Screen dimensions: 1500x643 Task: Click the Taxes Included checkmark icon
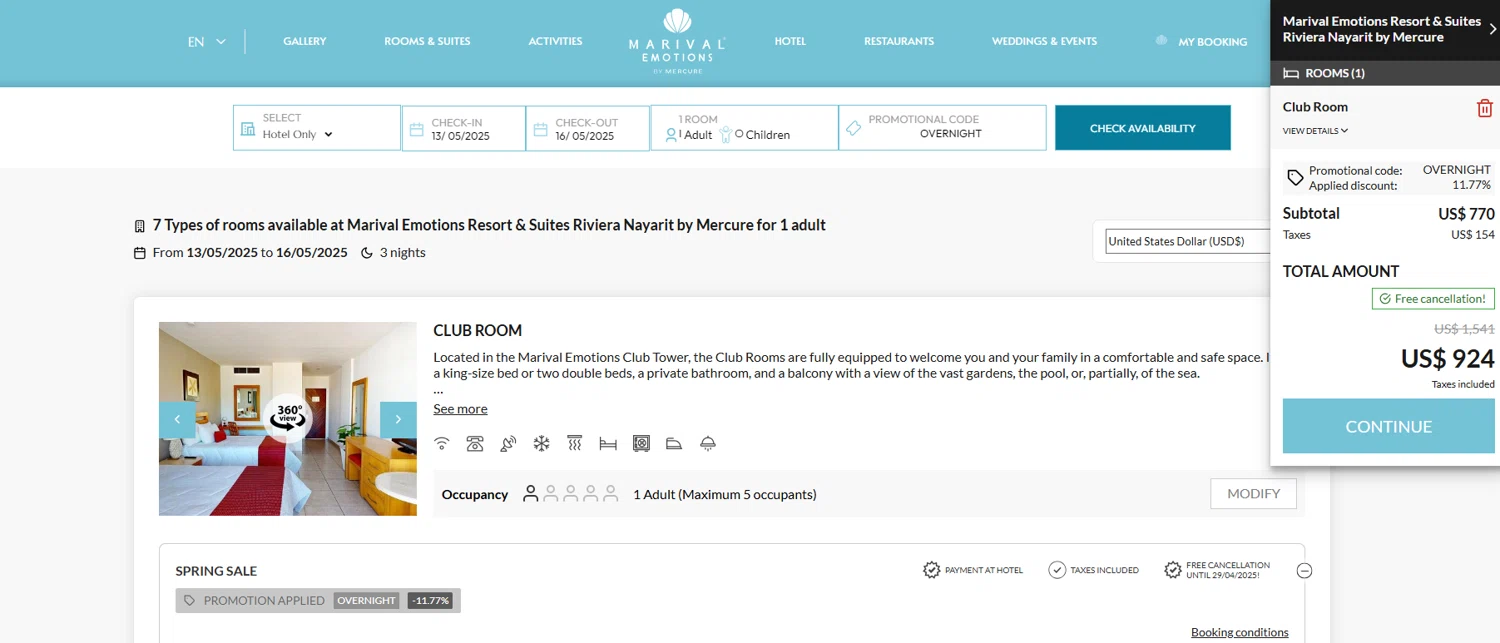(1057, 570)
